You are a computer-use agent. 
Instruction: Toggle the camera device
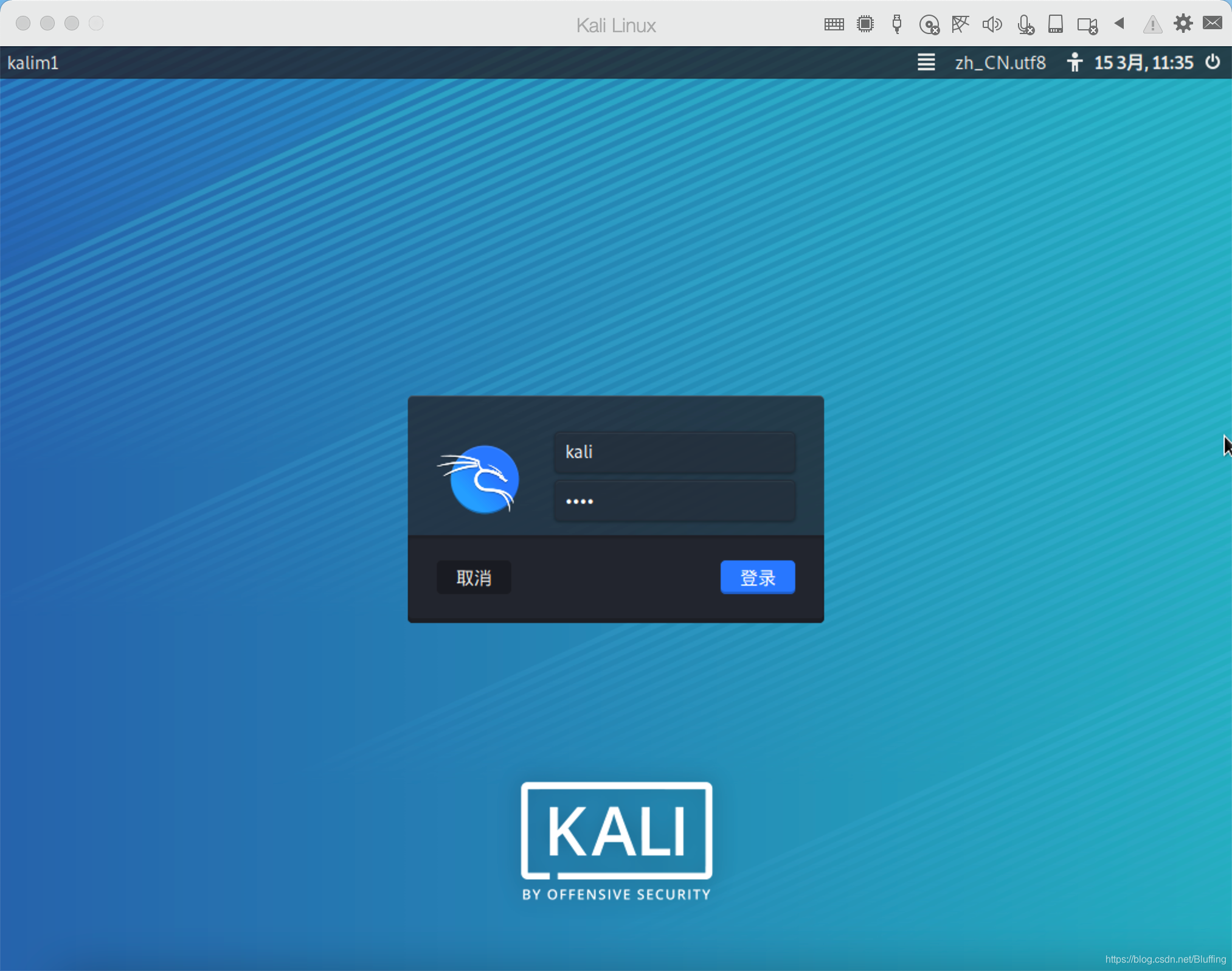[x=1087, y=25]
